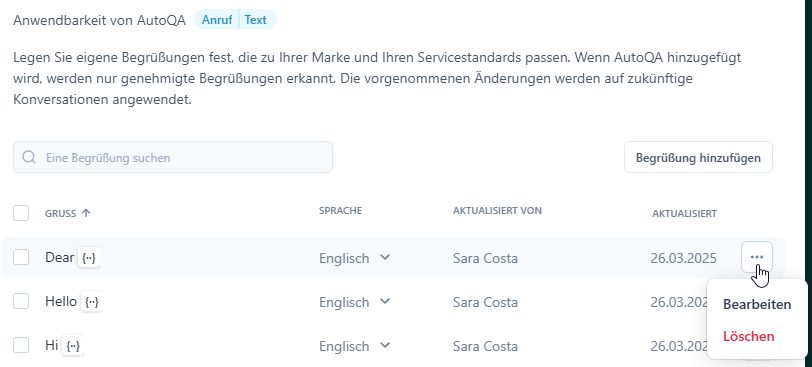812x367 pixels.
Task: Click the placeholder variable icon next to Hi
Action: (x=73, y=346)
